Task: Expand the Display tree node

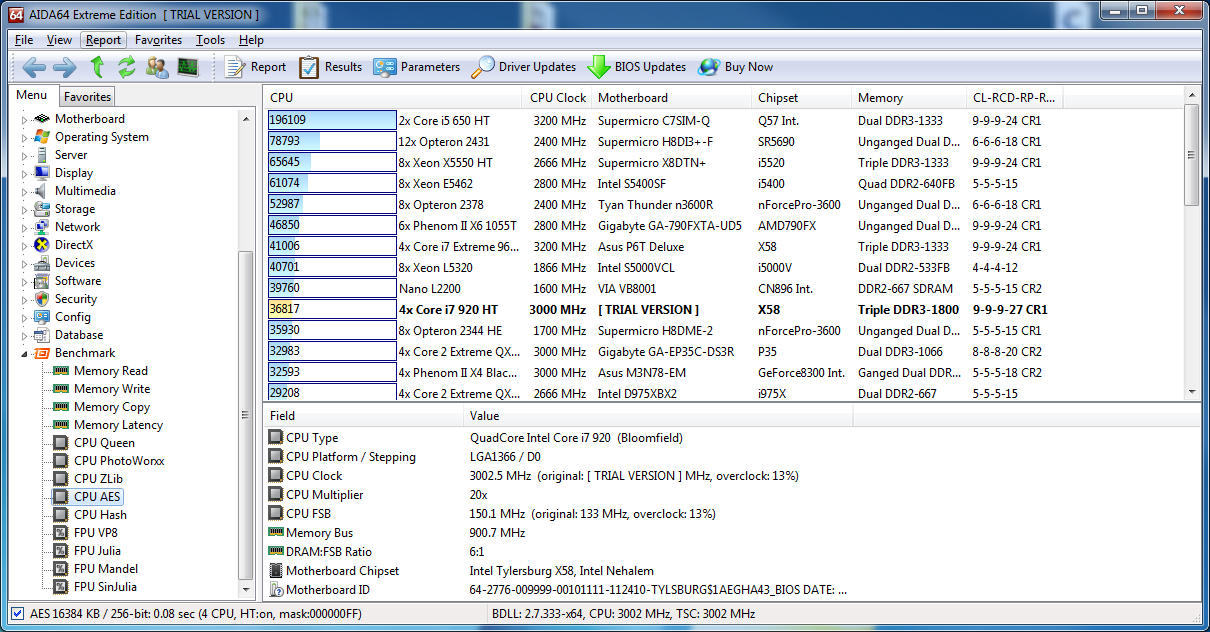Action: 25,173
